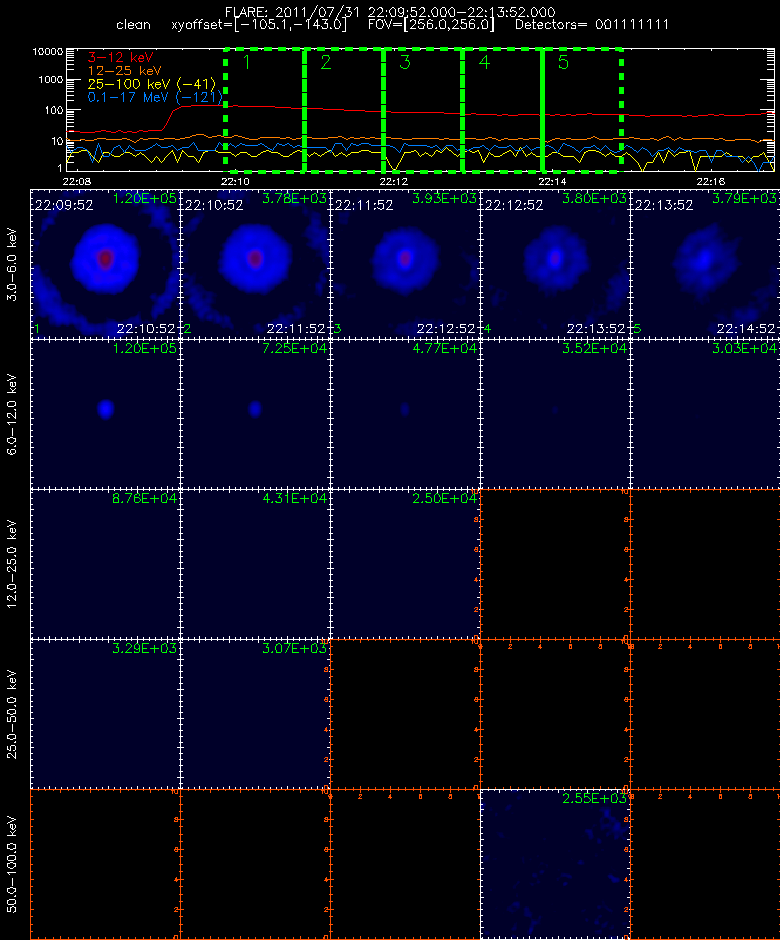Select the 6.0-12.0 keV image labeled 1.20E+05

(x=106, y=414)
